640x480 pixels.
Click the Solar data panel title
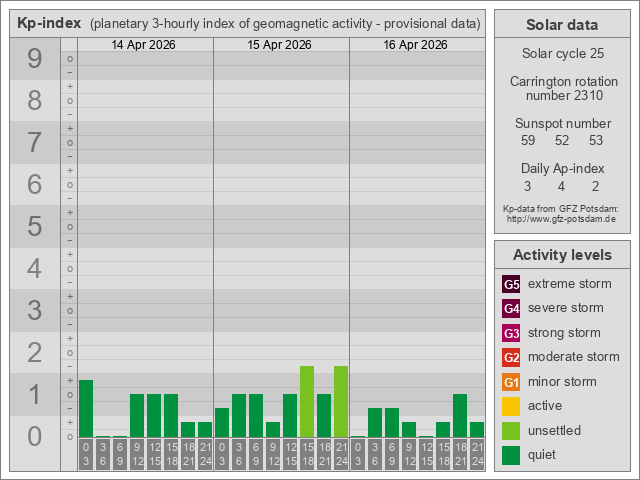[561, 25]
